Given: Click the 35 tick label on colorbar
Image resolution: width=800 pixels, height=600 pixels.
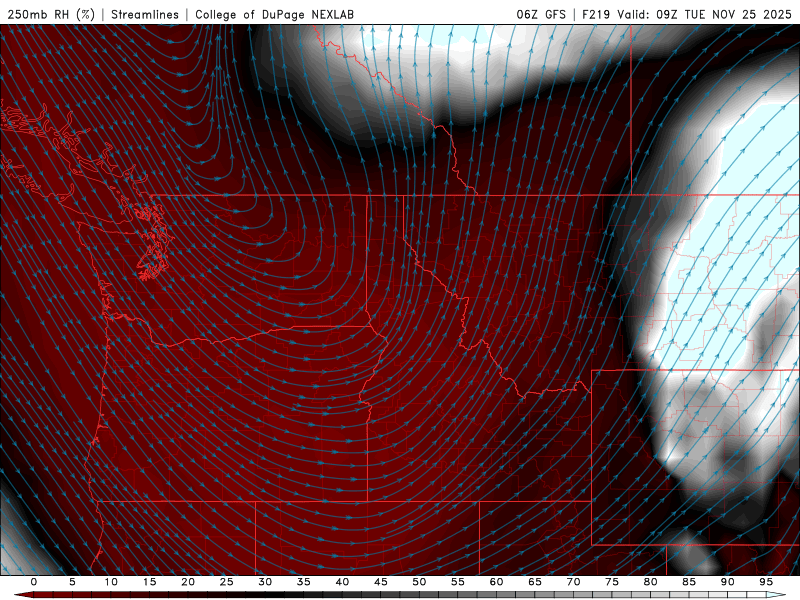Looking at the screenshot, I should point(303,582).
